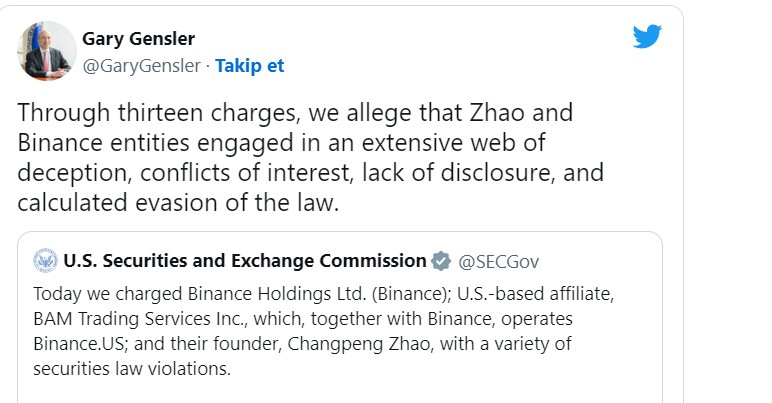The height and width of the screenshot is (403, 772).
Task: Click the Twitter bird logo
Action: click(647, 38)
